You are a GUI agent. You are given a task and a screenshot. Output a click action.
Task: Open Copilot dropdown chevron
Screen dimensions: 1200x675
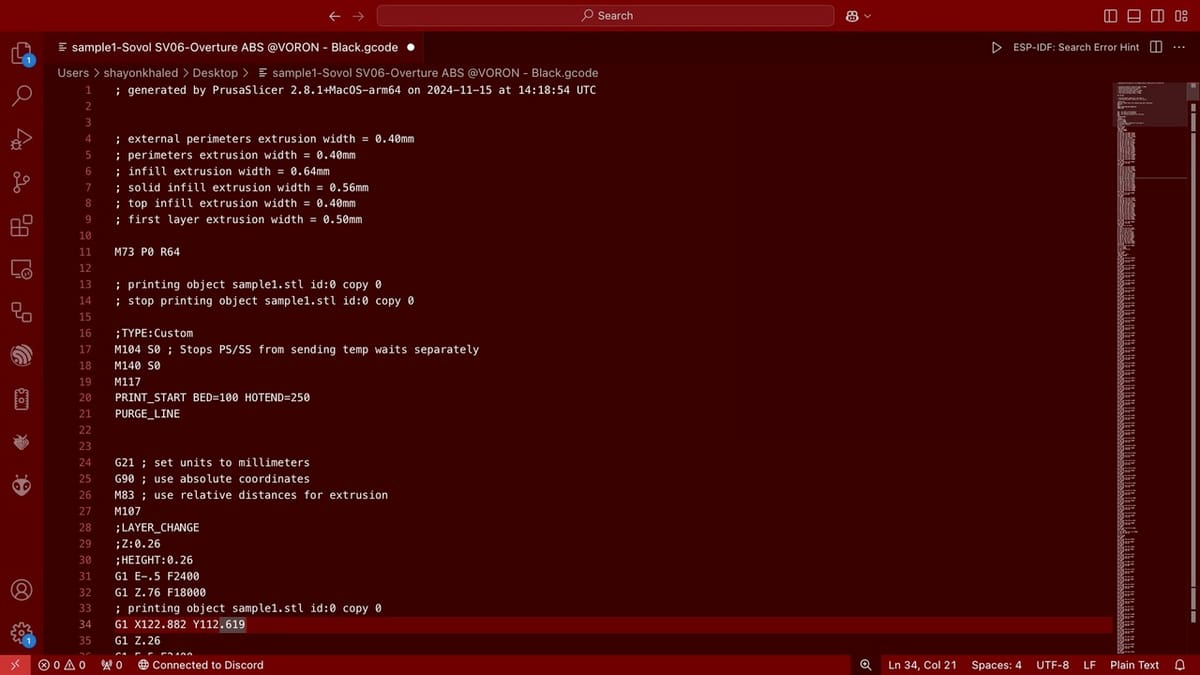(x=867, y=16)
